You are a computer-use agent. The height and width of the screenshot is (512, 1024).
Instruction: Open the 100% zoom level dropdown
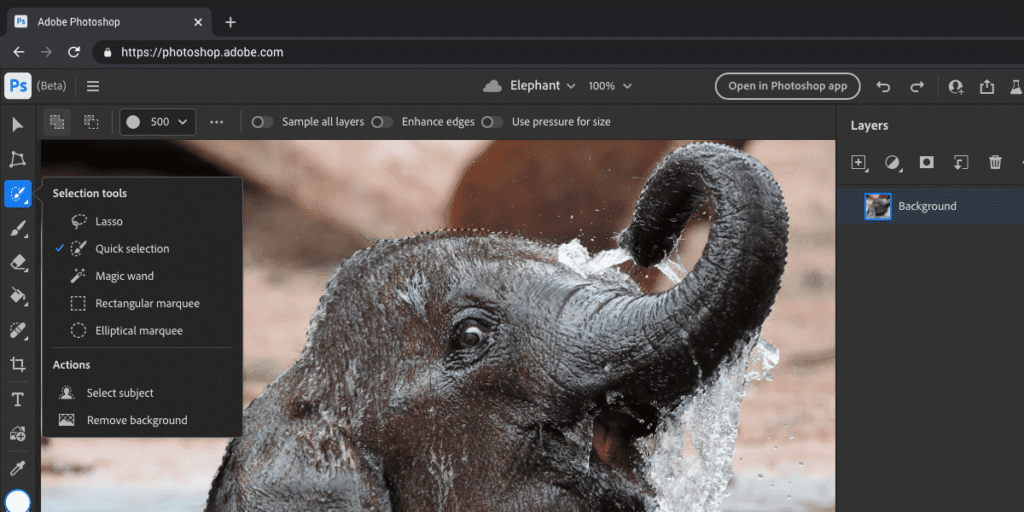[610, 86]
